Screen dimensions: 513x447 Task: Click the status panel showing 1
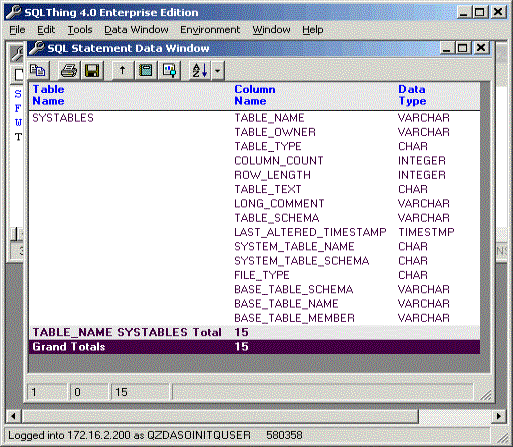(47, 392)
